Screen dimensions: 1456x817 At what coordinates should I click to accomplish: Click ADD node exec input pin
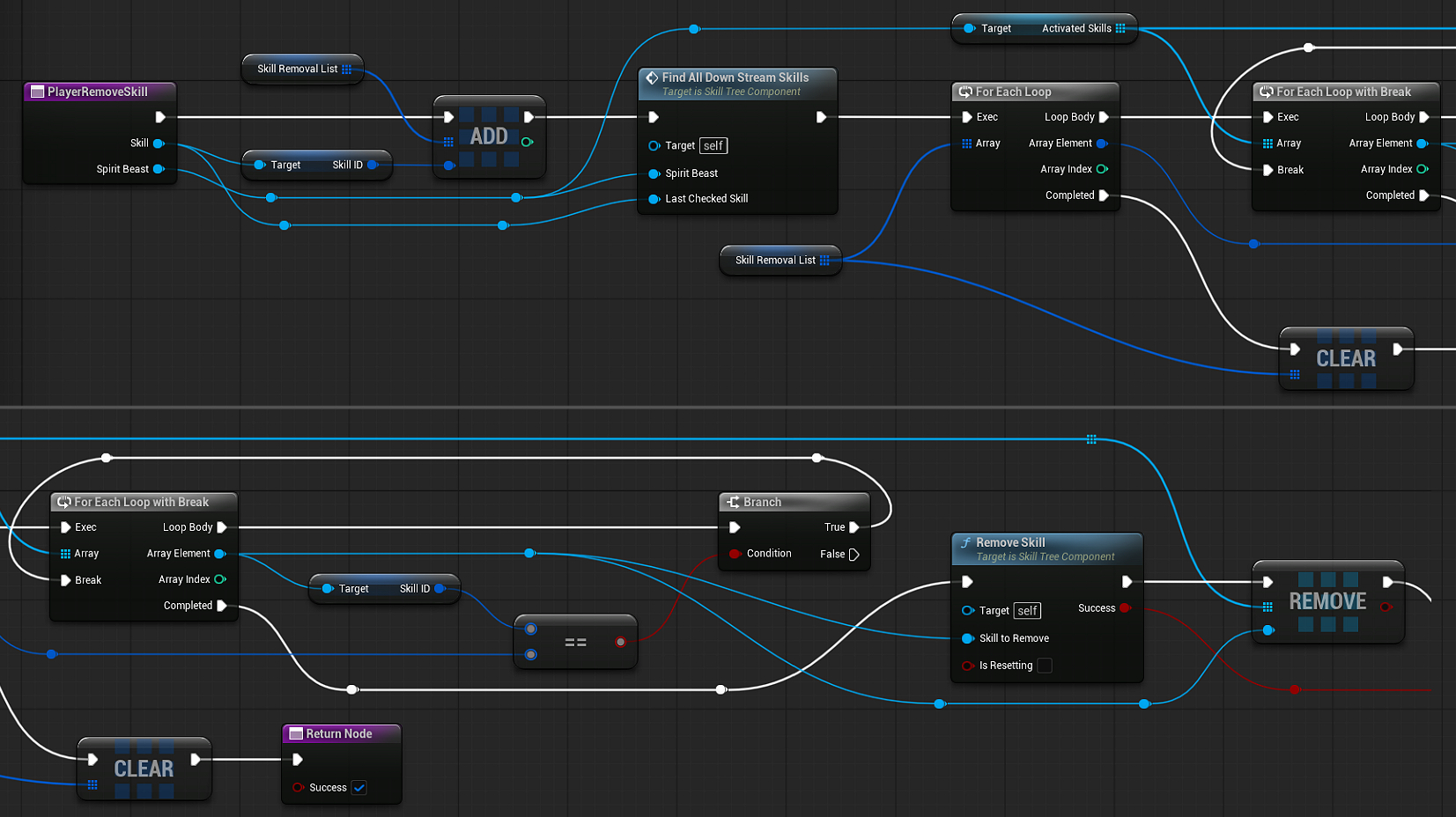[449, 117]
